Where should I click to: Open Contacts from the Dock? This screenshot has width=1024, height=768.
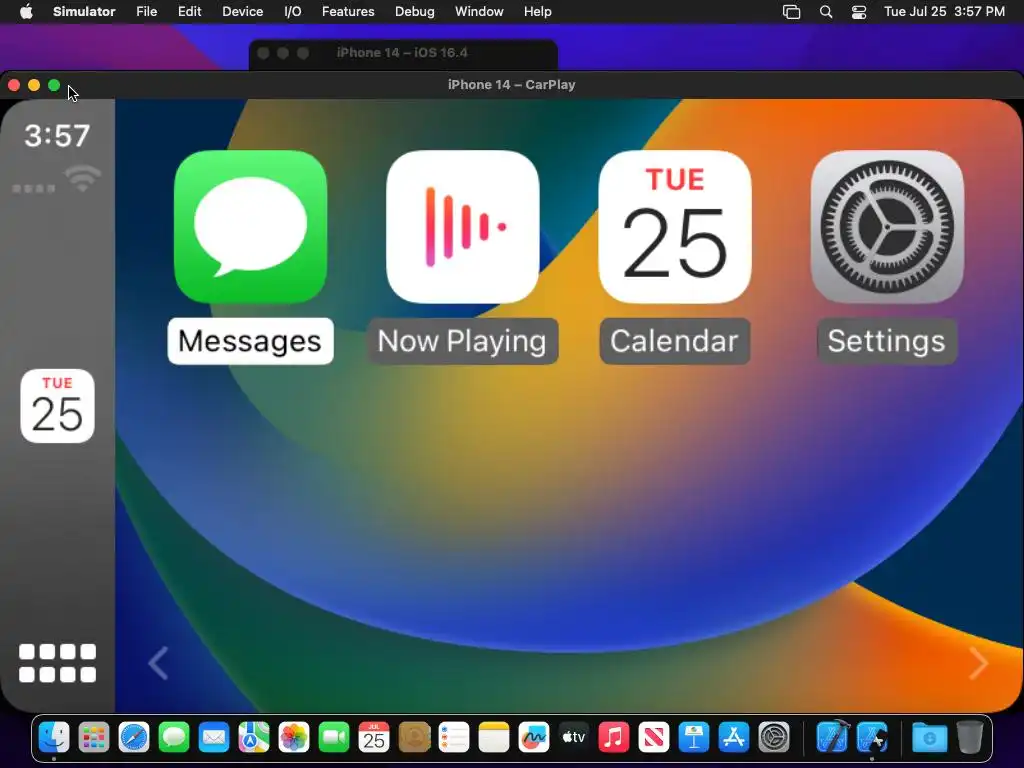pos(414,737)
